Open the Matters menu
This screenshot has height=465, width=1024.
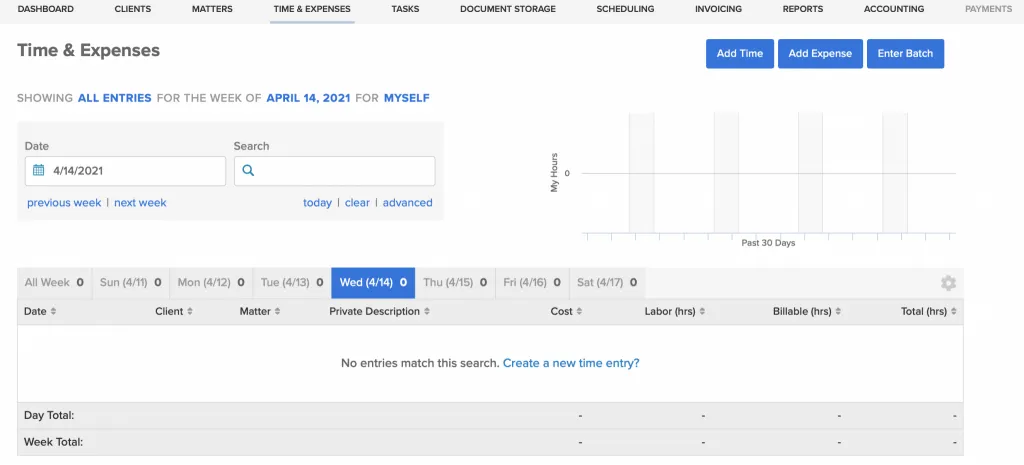pyautogui.click(x=212, y=9)
